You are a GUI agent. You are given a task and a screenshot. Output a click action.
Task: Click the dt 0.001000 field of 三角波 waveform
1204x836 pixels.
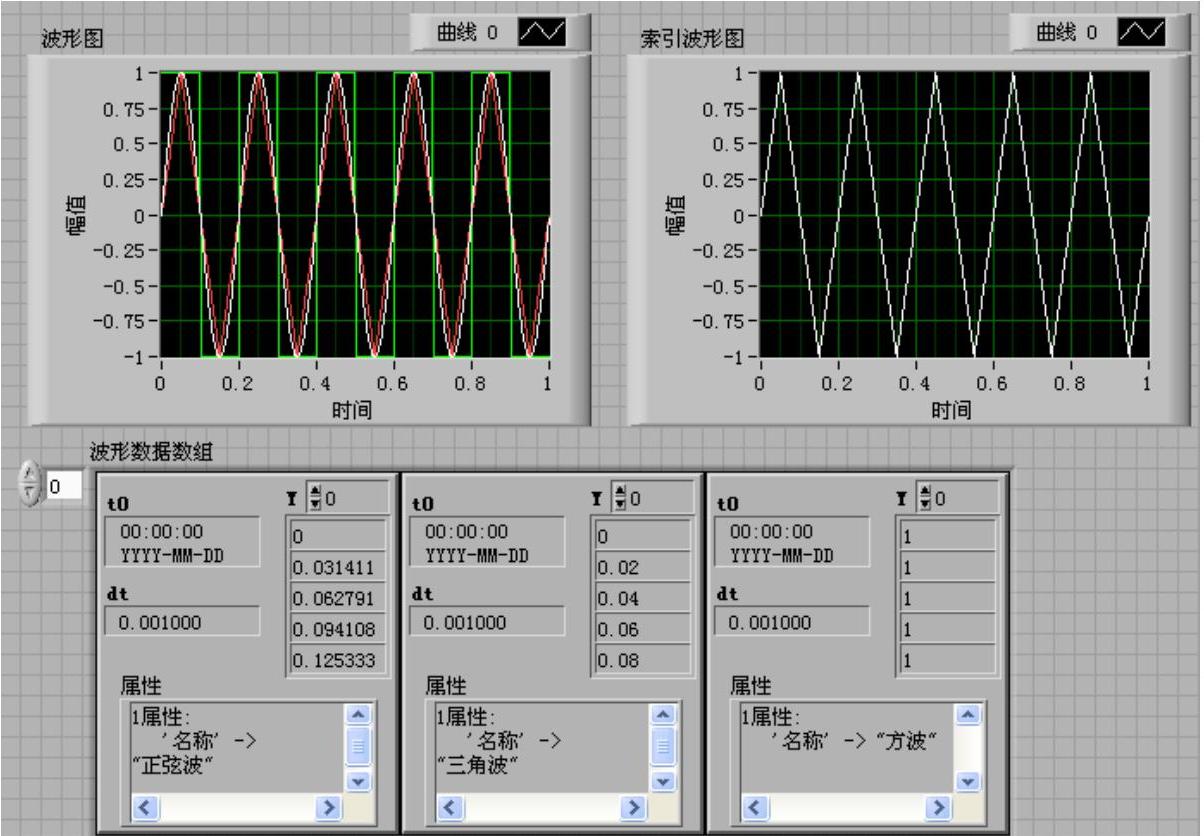pos(488,622)
